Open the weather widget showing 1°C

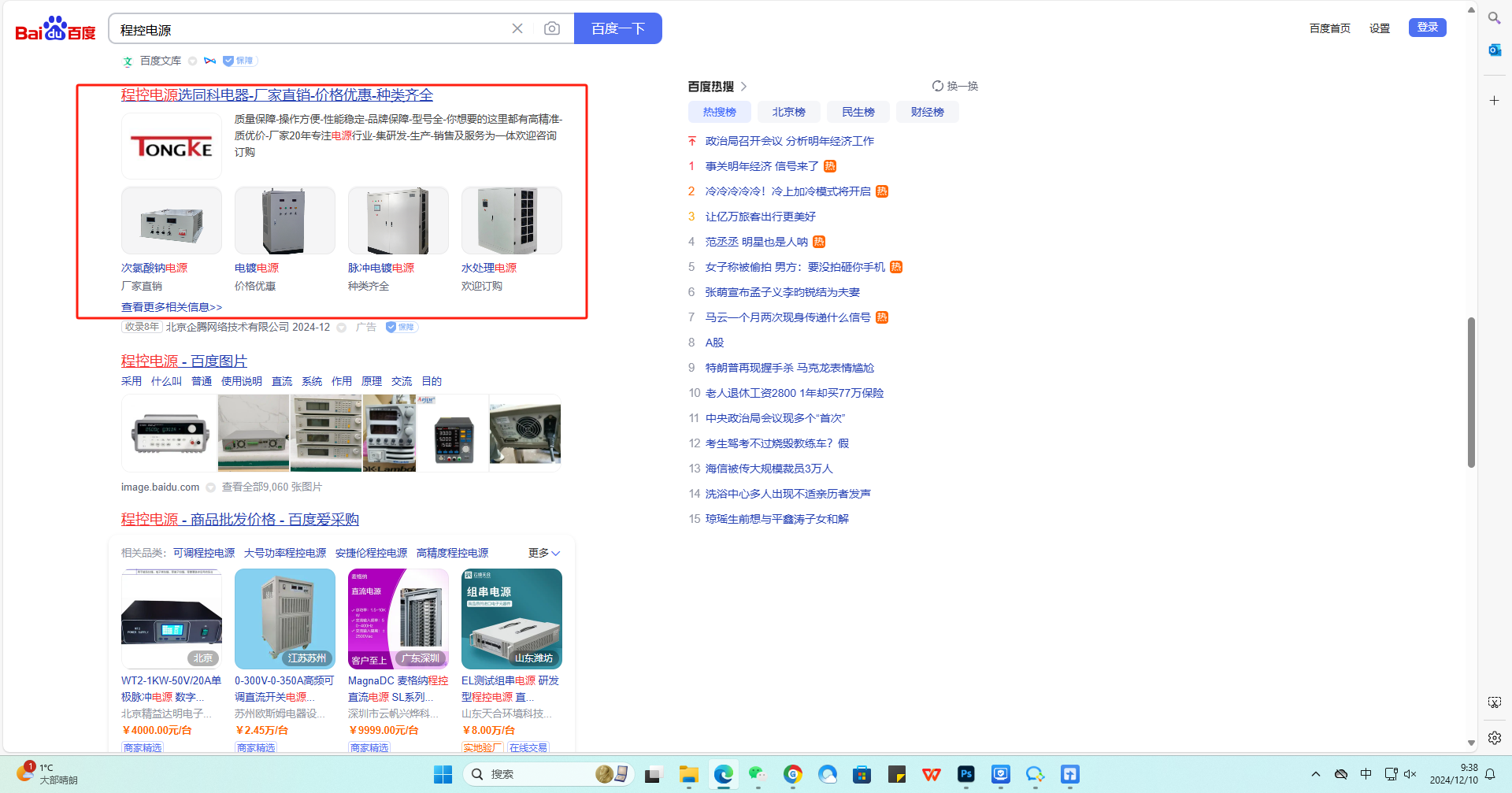click(x=47, y=773)
